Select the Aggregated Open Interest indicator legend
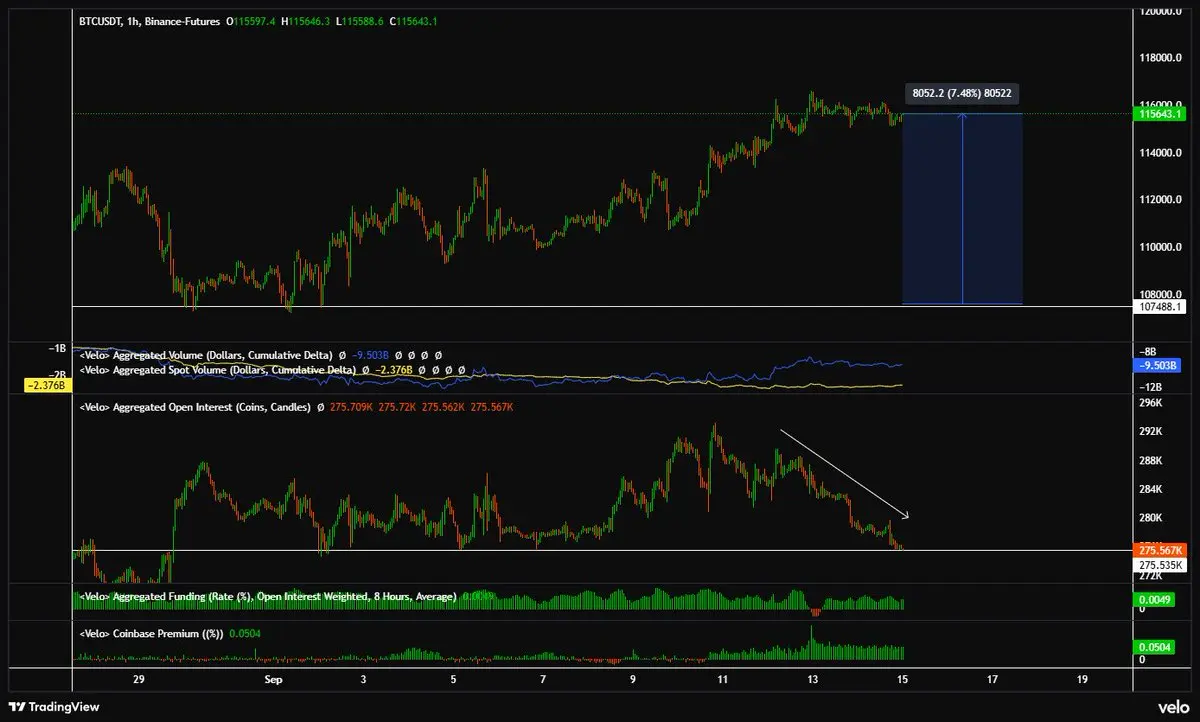The image size is (1200, 722). 194,408
